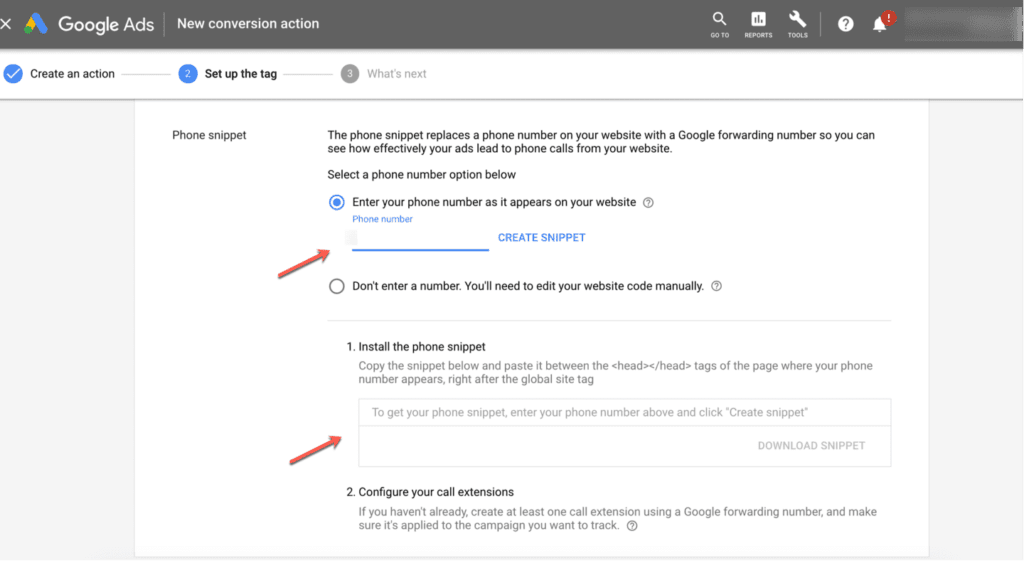Viewport: 1024px width, 575px height.
Task: Click help icon beside 'Enter your phone number'
Action: click(x=648, y=203)
